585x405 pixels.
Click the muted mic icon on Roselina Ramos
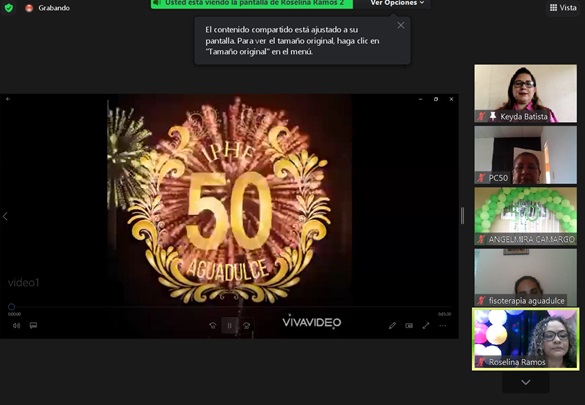click(481, 362)
